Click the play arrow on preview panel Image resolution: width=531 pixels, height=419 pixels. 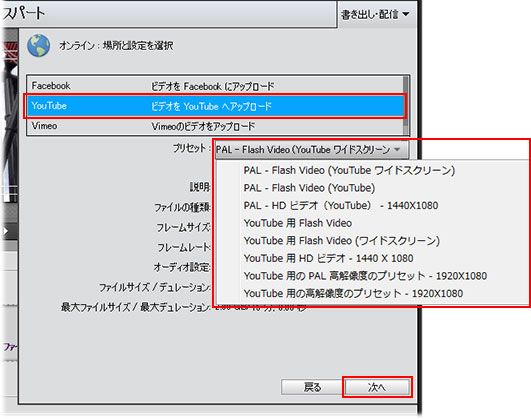5,231
